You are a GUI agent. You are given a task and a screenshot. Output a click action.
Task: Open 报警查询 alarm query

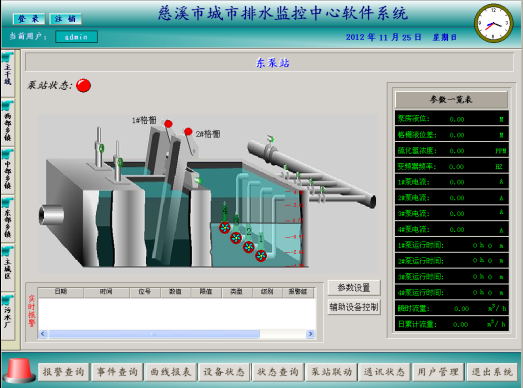coord(63,372)
